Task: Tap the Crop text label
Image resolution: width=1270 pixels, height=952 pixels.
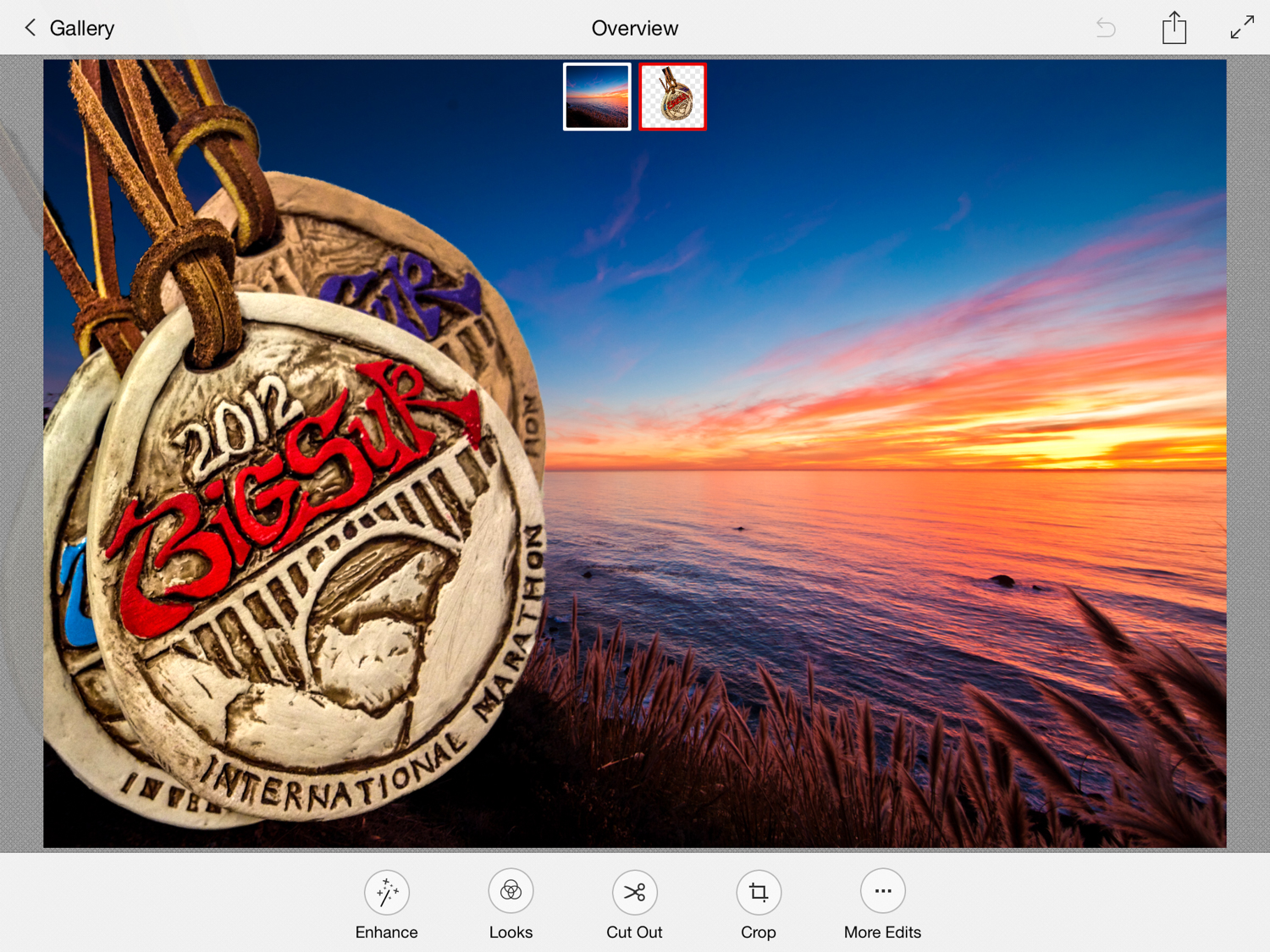Action: [759, 933]
